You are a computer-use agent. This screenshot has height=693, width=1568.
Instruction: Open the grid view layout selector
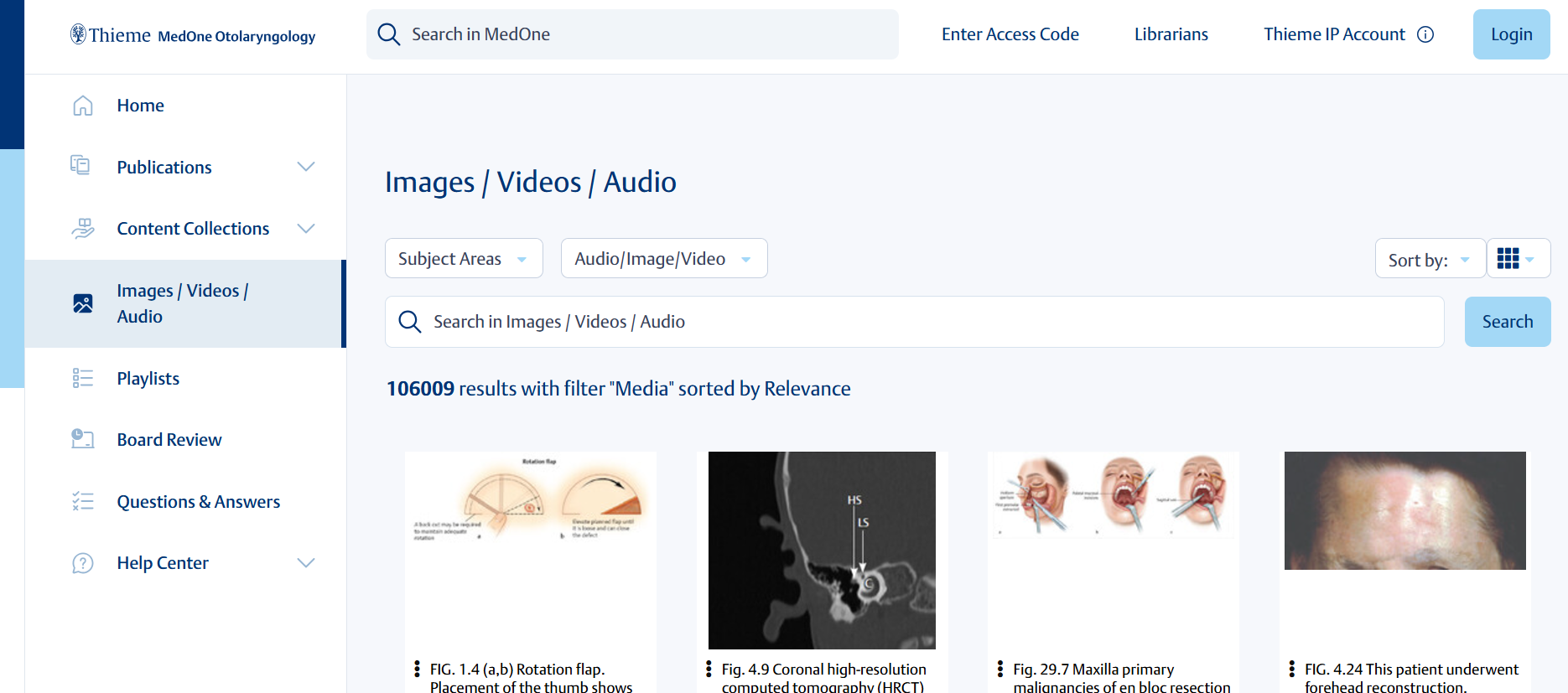[x=1518, y=258]
